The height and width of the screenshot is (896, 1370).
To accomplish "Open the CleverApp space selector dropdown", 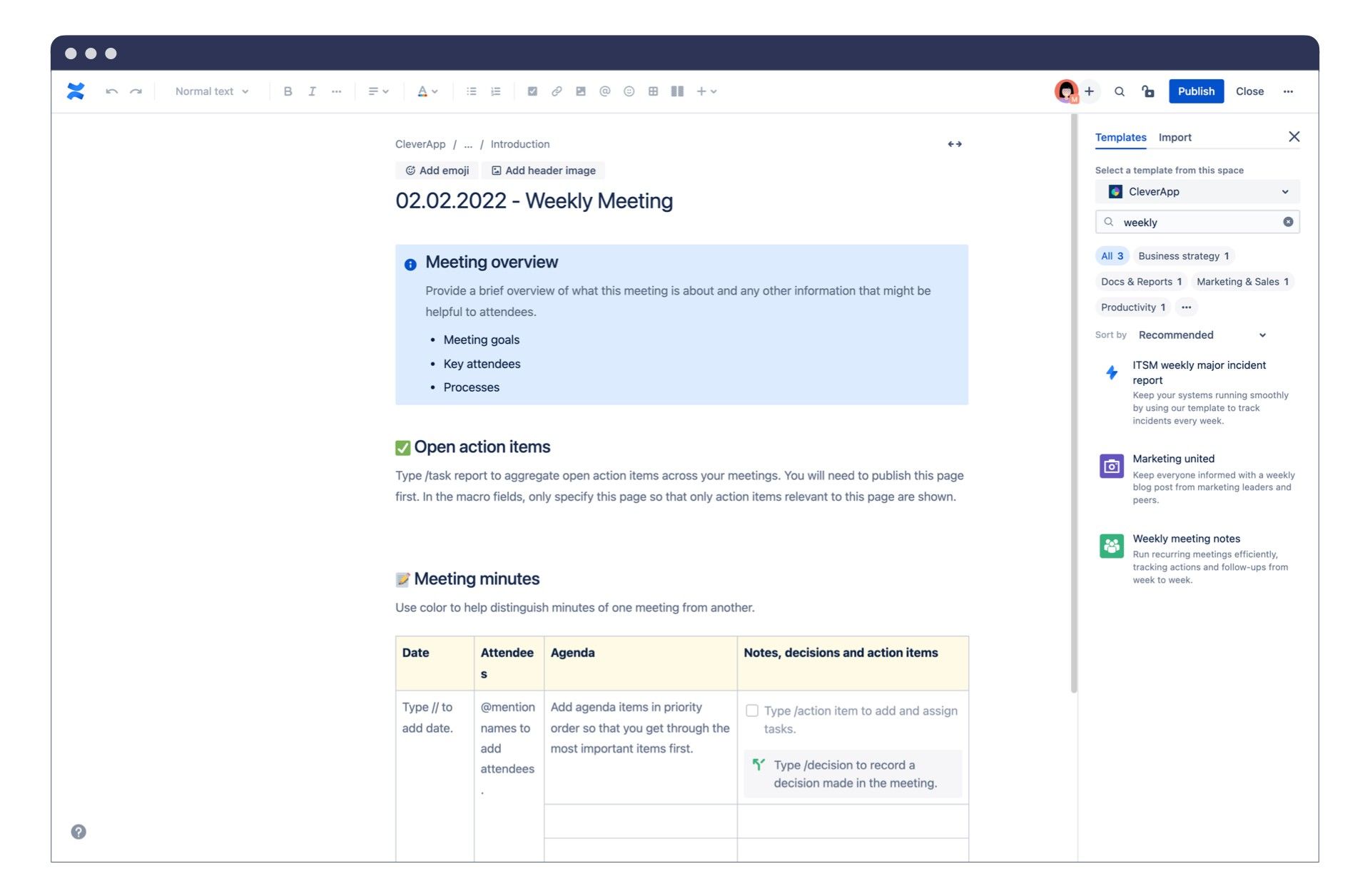I will (x=1197, y=192).
